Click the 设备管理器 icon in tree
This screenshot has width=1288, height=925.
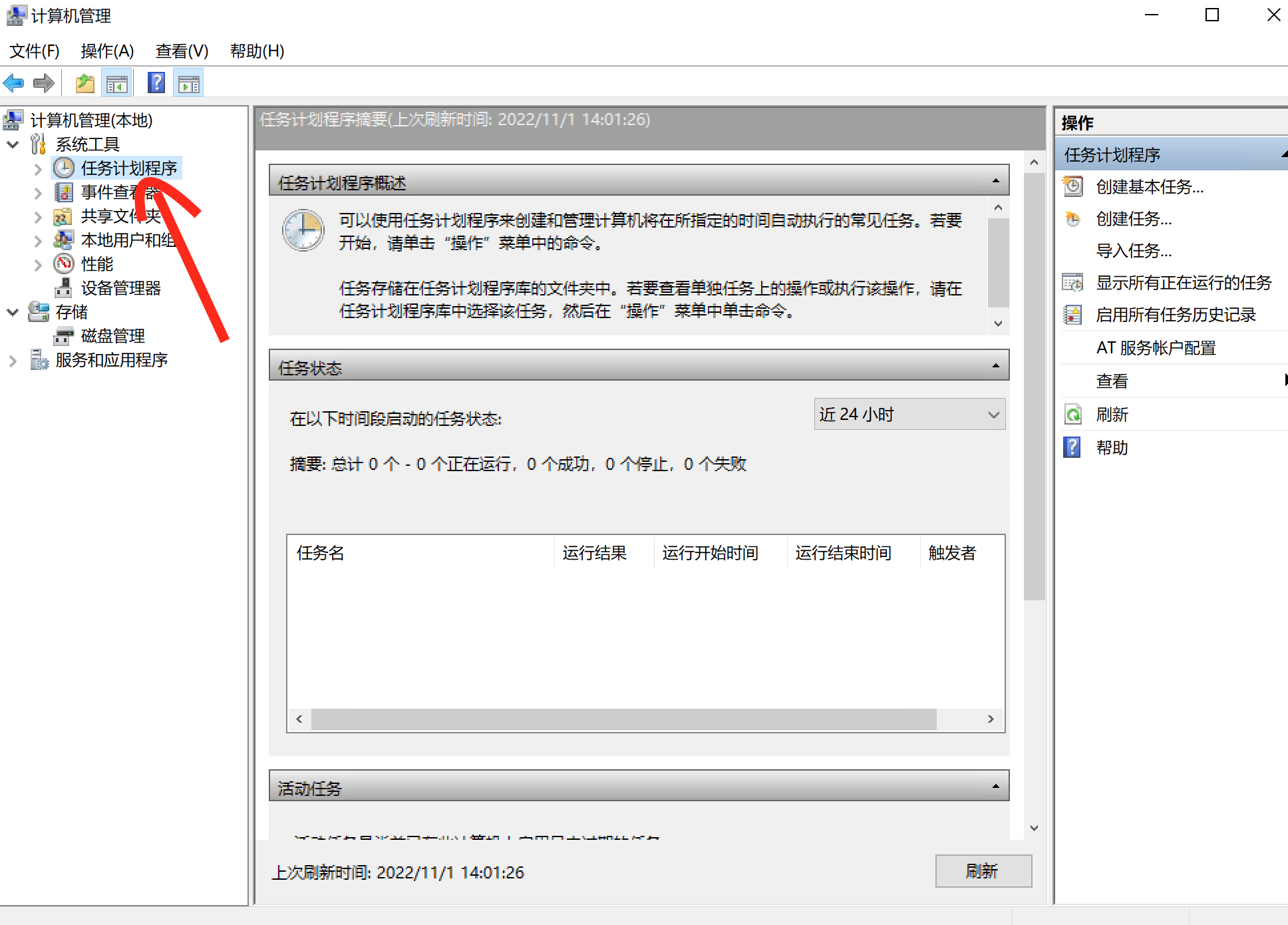64,287
